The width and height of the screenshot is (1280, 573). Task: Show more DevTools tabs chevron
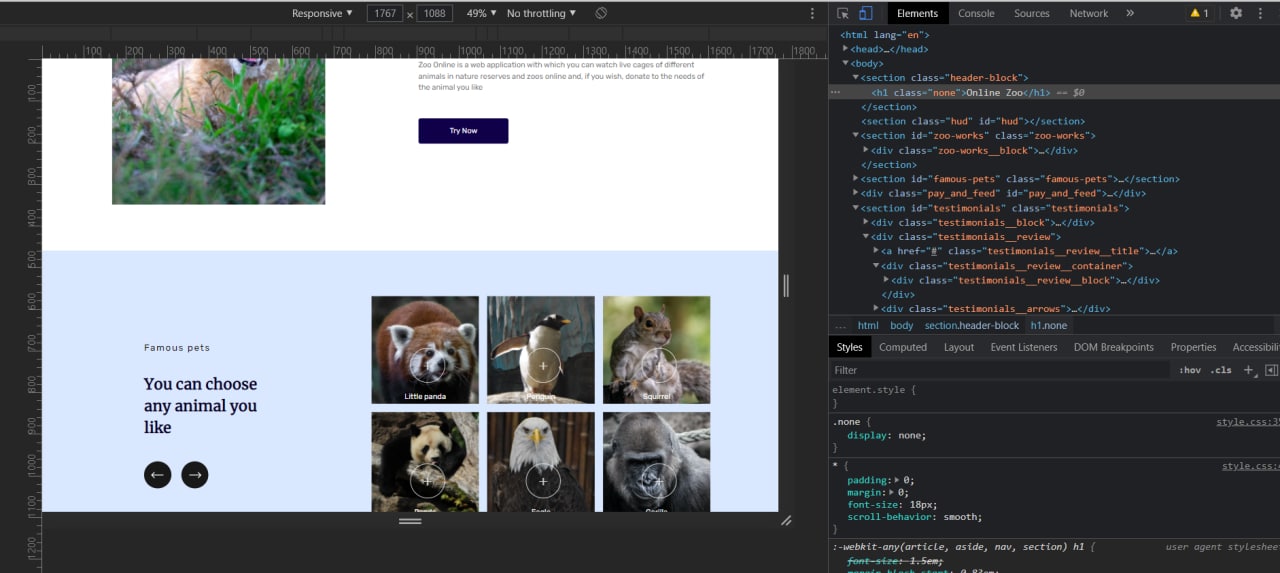(x=1130, y=13)
